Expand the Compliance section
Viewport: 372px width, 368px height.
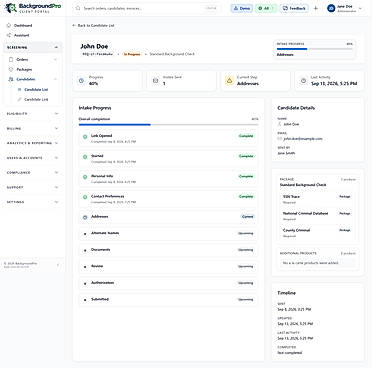[x=33, y=172]
